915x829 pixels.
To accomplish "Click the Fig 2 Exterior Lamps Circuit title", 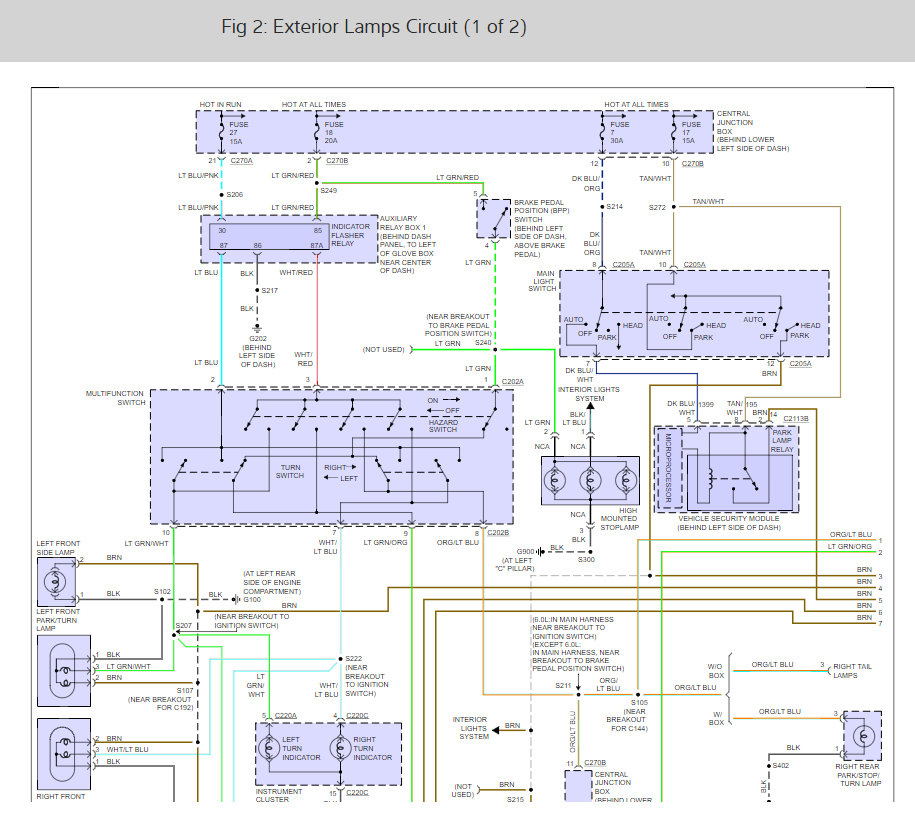I will point(374,27).
